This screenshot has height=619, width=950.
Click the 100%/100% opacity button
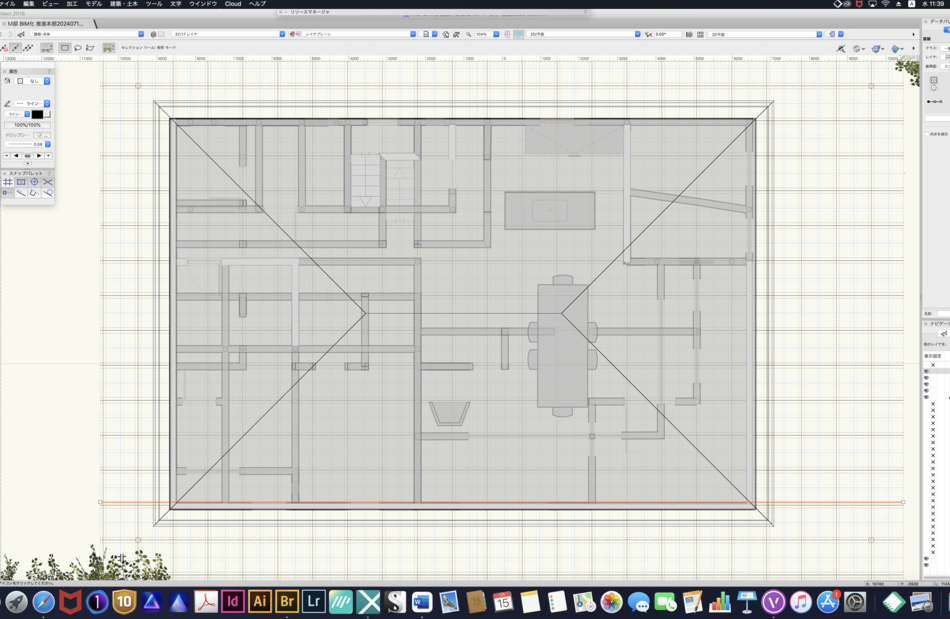coord(27,125)
